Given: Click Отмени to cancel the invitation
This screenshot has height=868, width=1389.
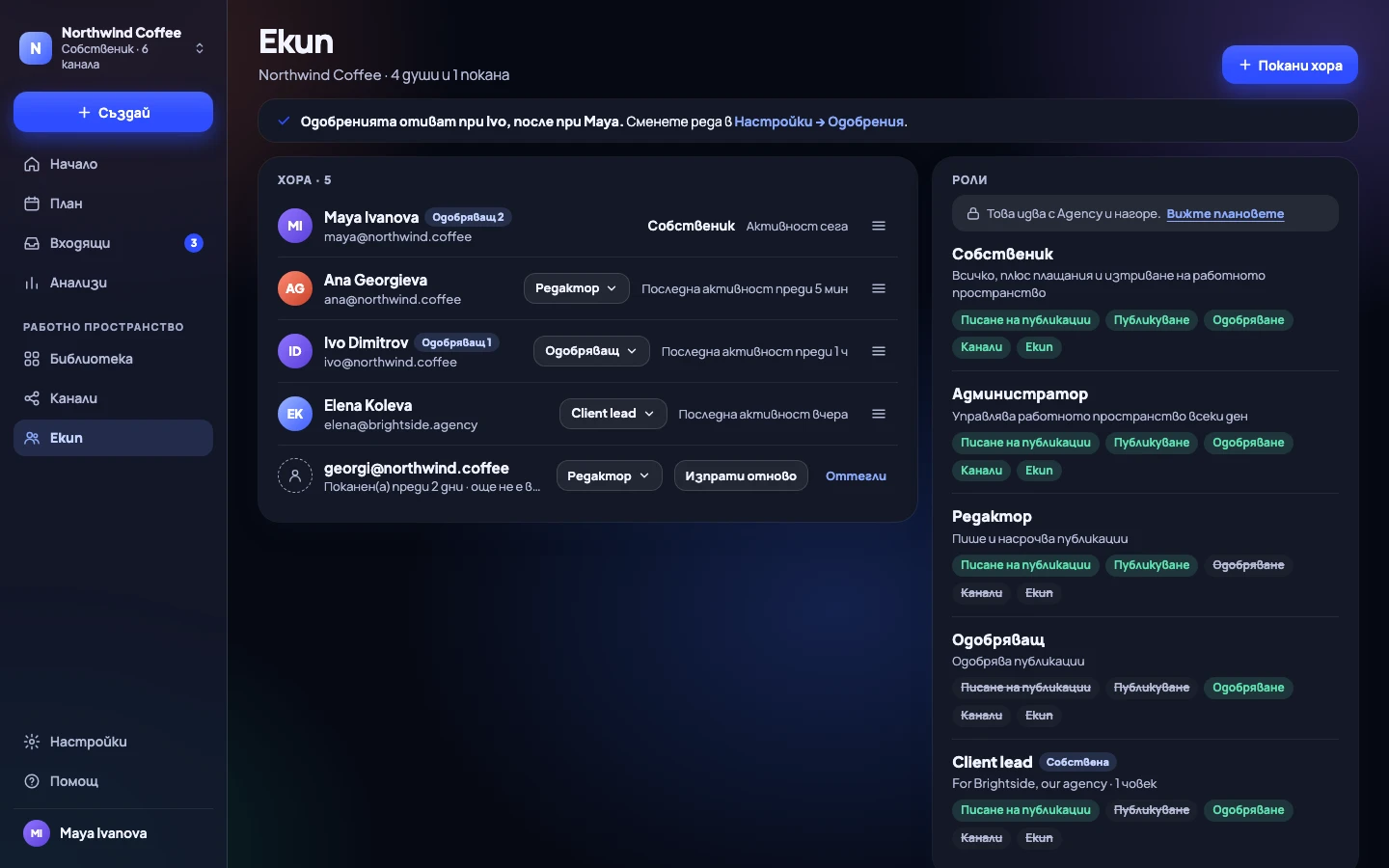Looking at the screenshot, I should [856, 476].
